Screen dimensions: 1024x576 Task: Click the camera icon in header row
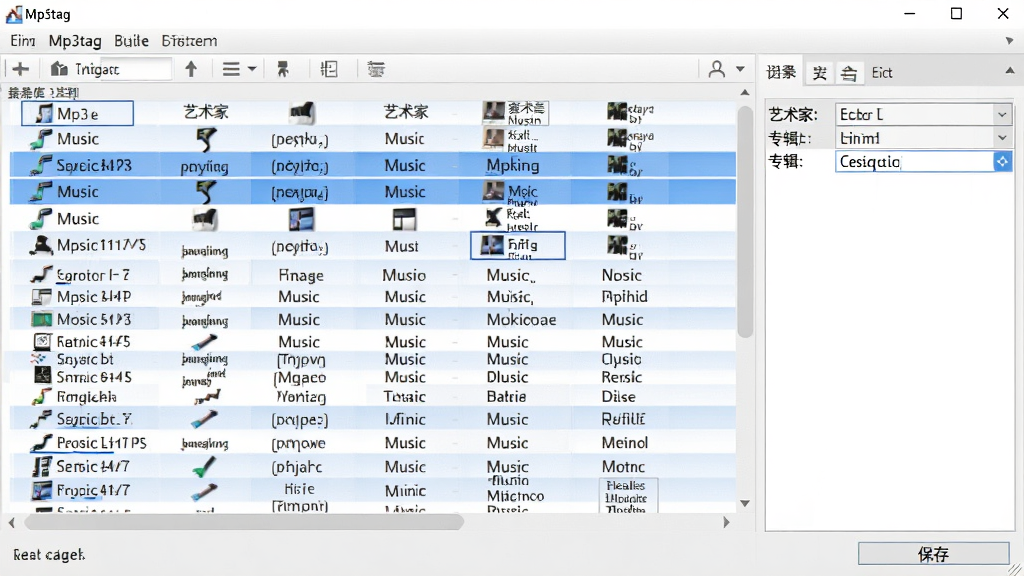tap(301, 113)
